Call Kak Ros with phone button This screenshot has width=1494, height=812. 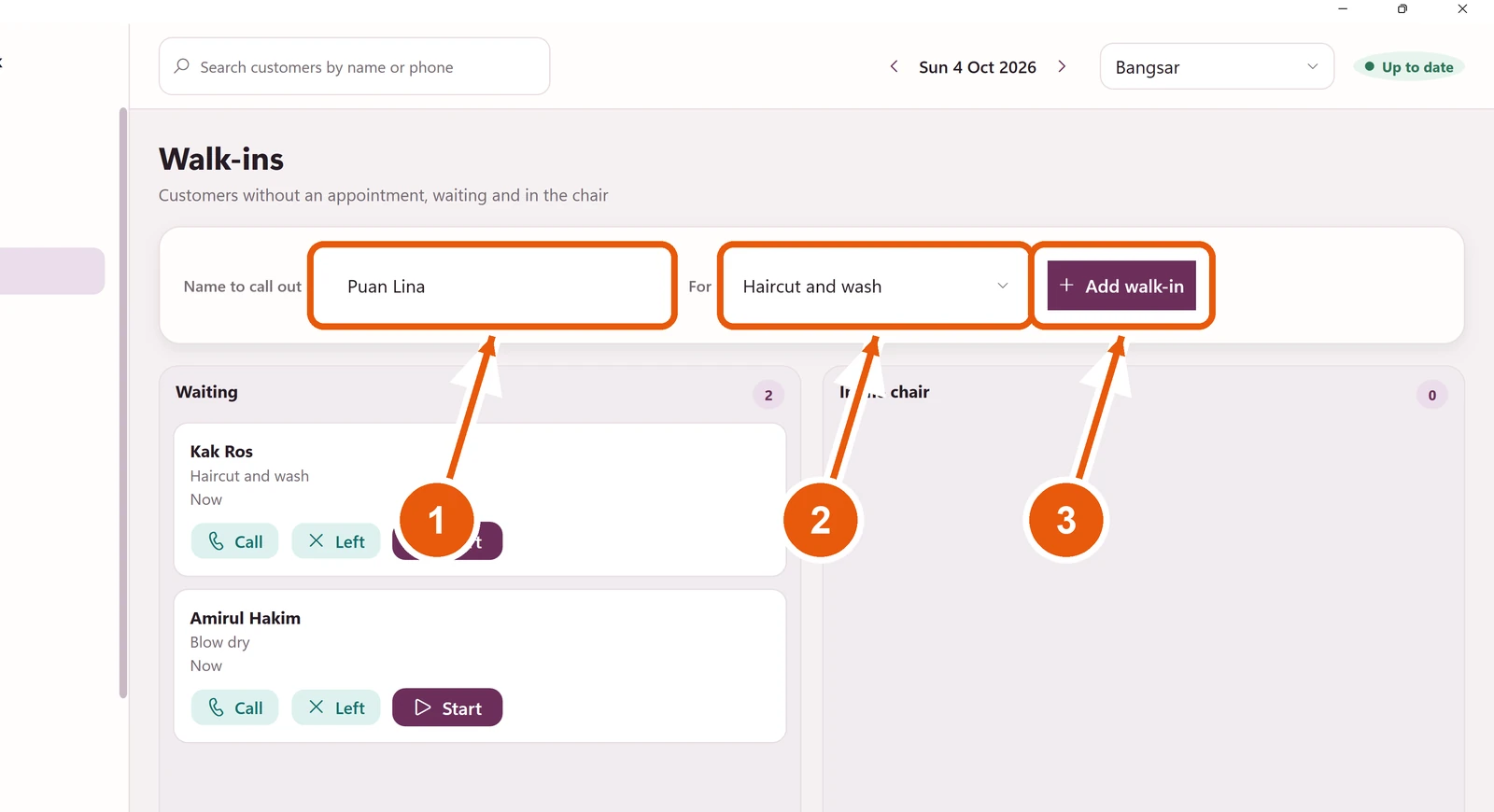coord(235,541)
